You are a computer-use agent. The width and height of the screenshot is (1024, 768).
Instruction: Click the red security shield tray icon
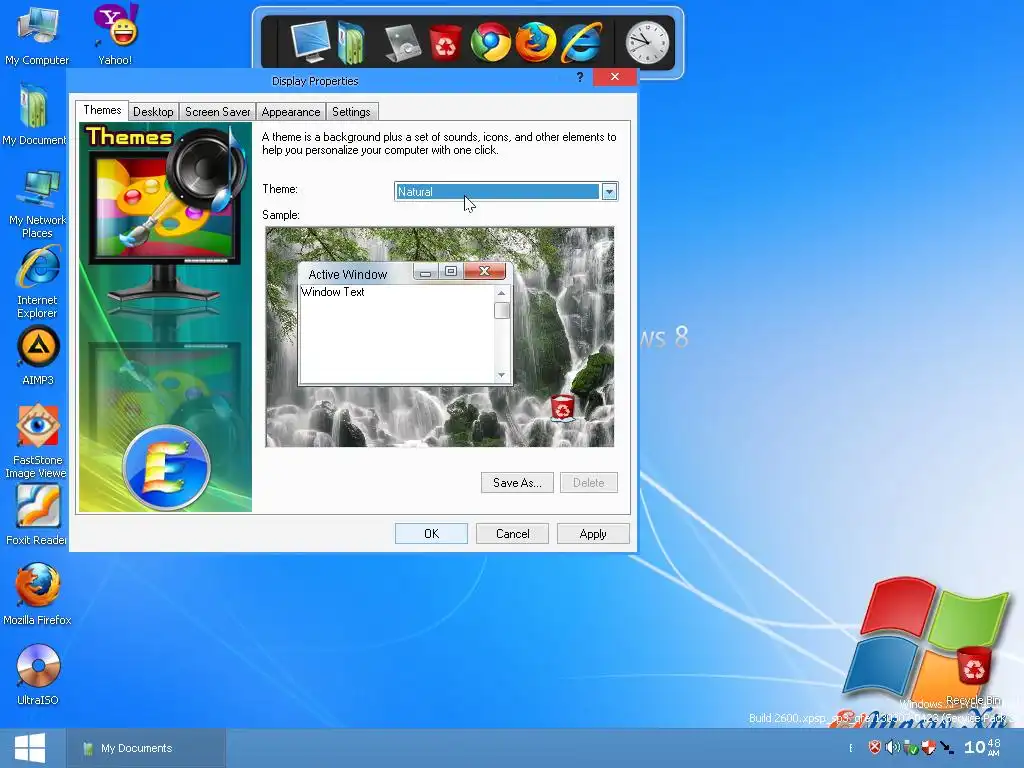874,747
